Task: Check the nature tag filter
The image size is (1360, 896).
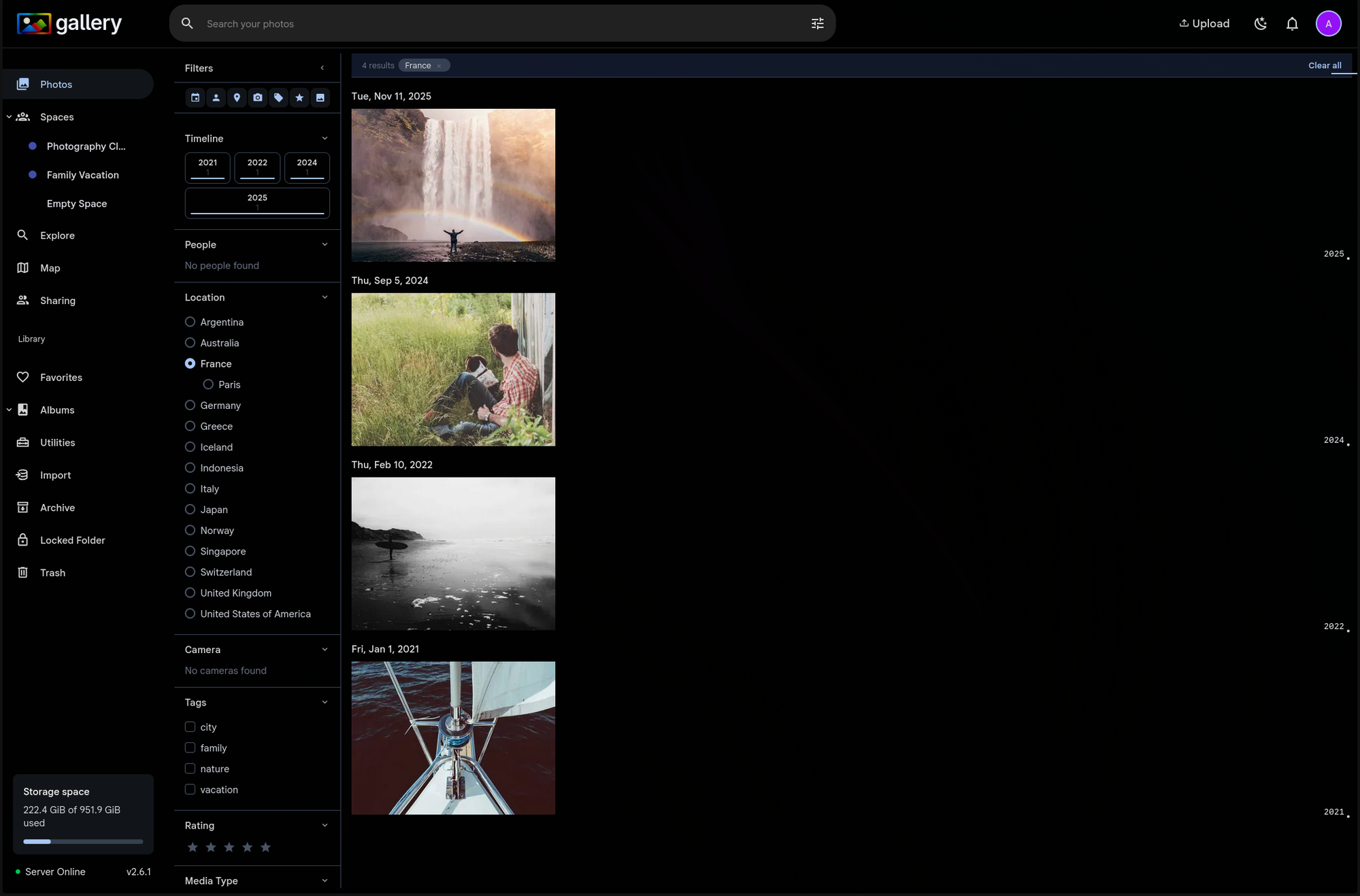Action: [x=189, y=768]
